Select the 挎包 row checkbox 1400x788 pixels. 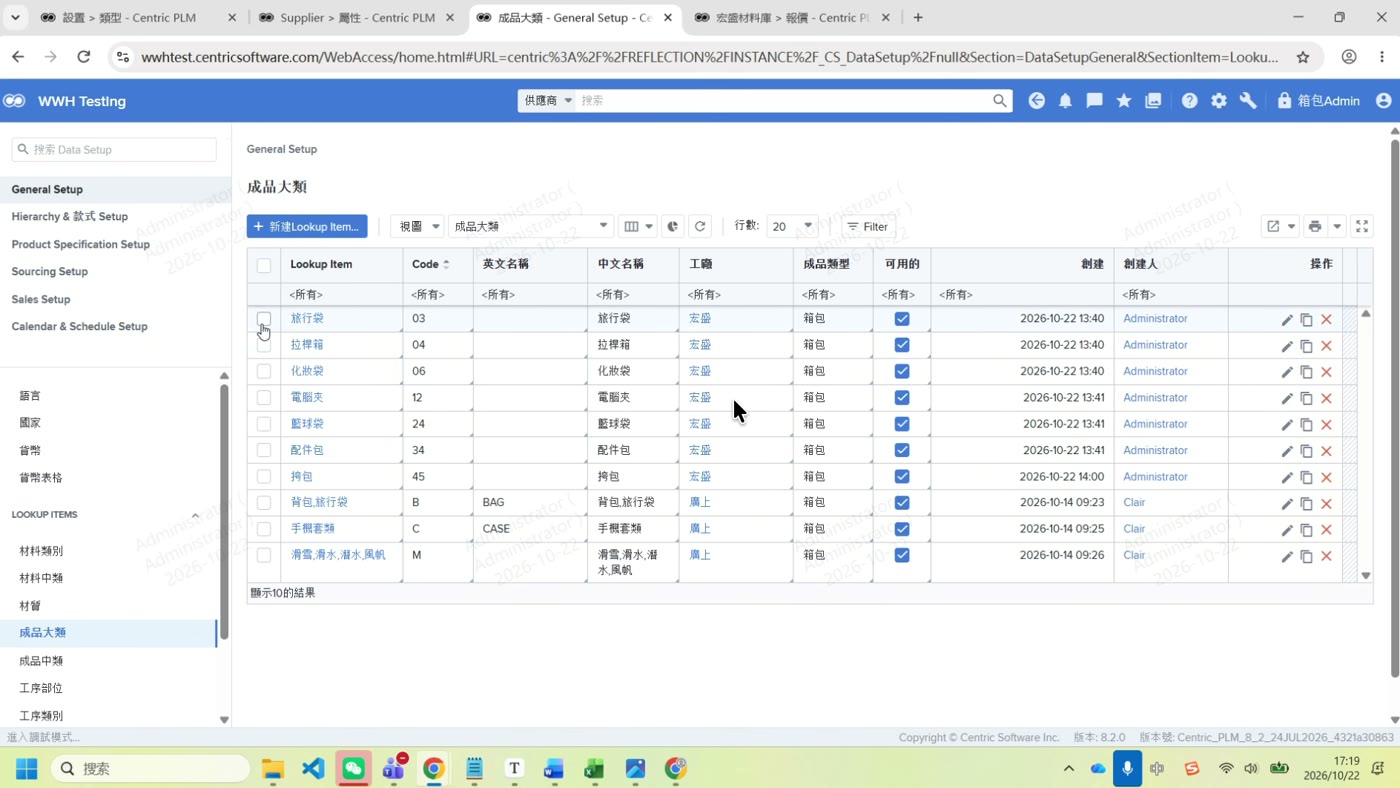pos(264,477)
